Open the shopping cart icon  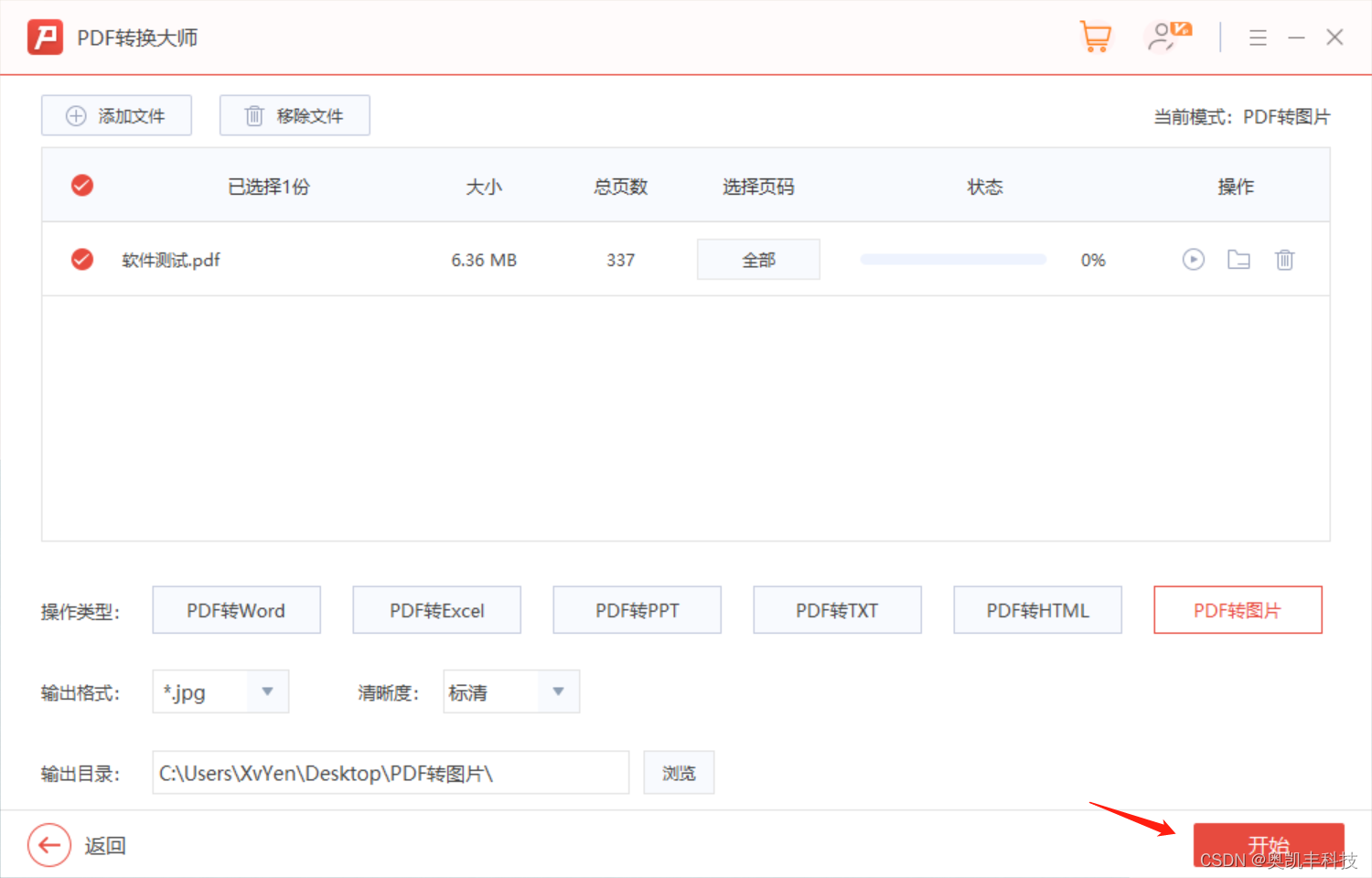coord(1095,37)
